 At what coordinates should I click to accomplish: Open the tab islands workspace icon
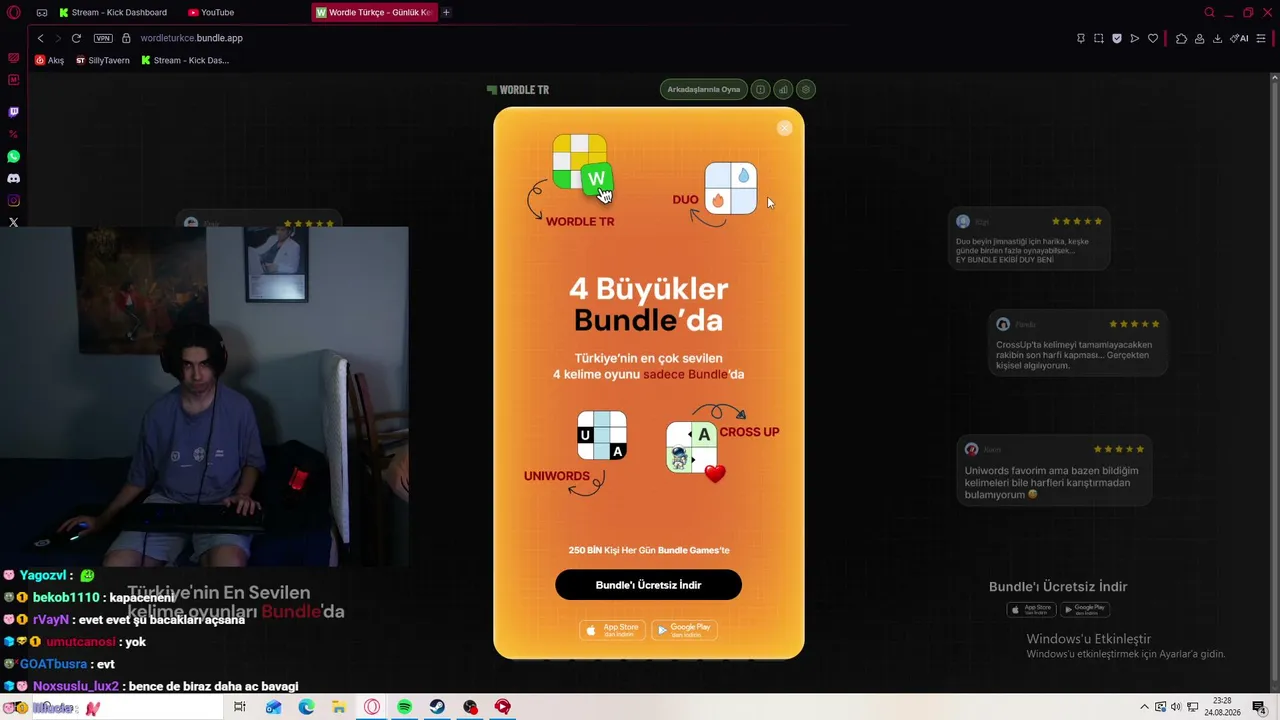tap(42, 12)
